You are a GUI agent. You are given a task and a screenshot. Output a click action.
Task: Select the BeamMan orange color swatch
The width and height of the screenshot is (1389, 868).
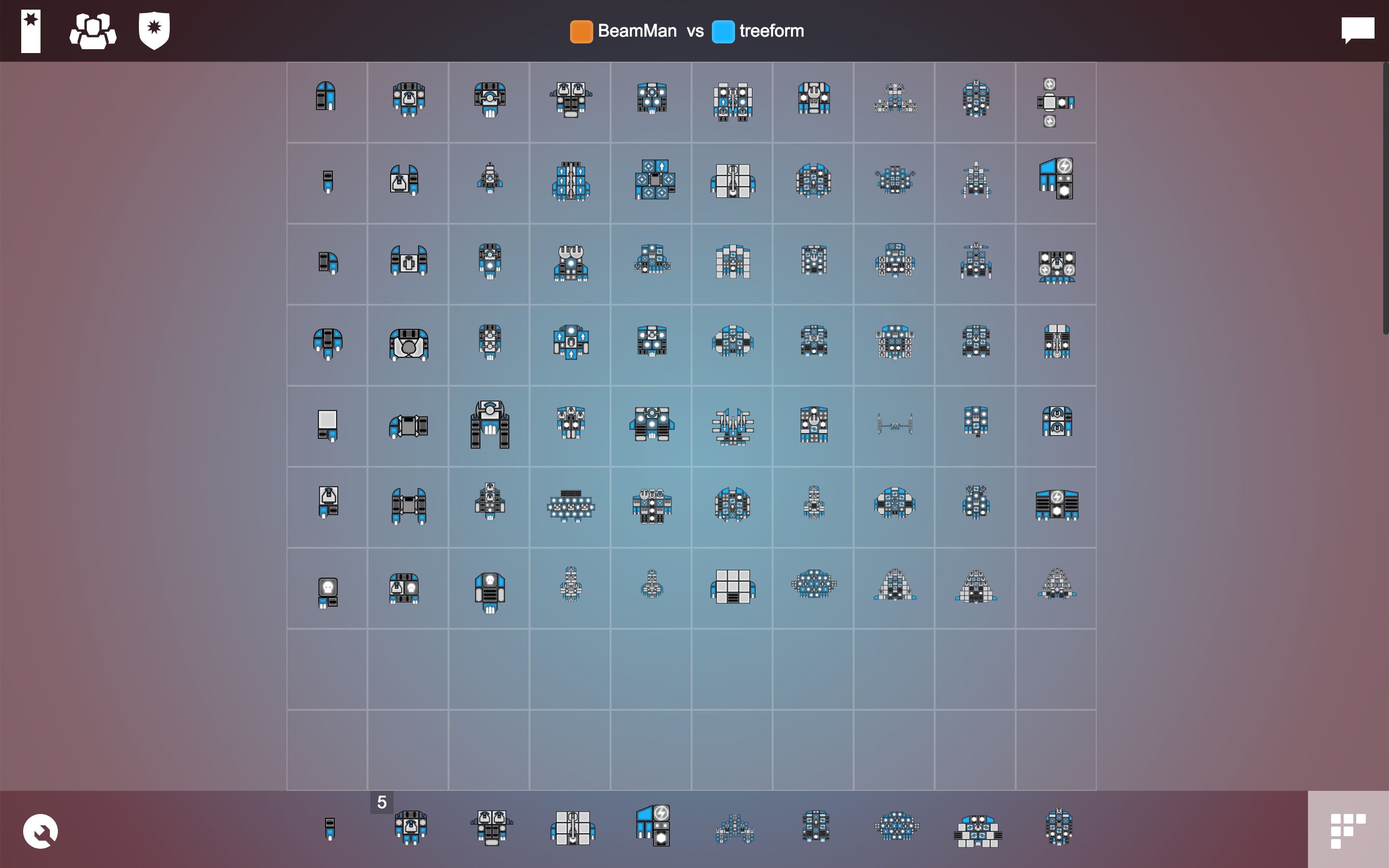click(581, 31)
